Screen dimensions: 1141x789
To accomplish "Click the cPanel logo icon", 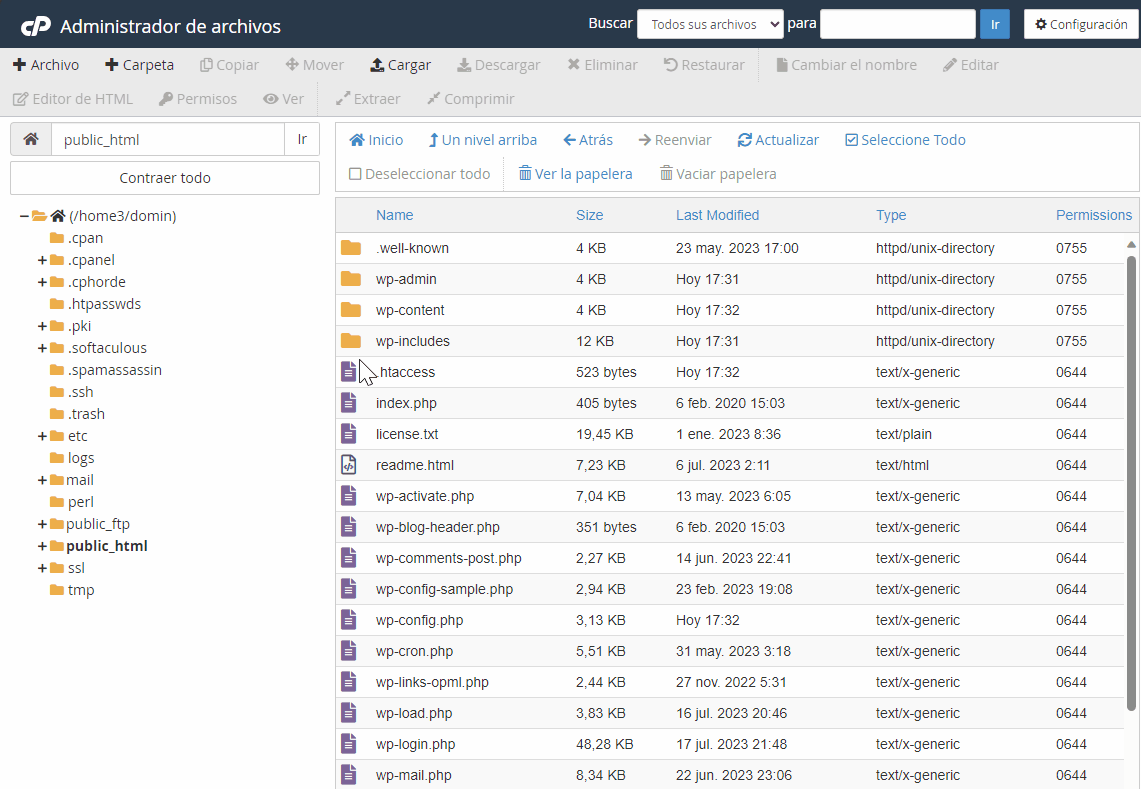I will [36, 26].
